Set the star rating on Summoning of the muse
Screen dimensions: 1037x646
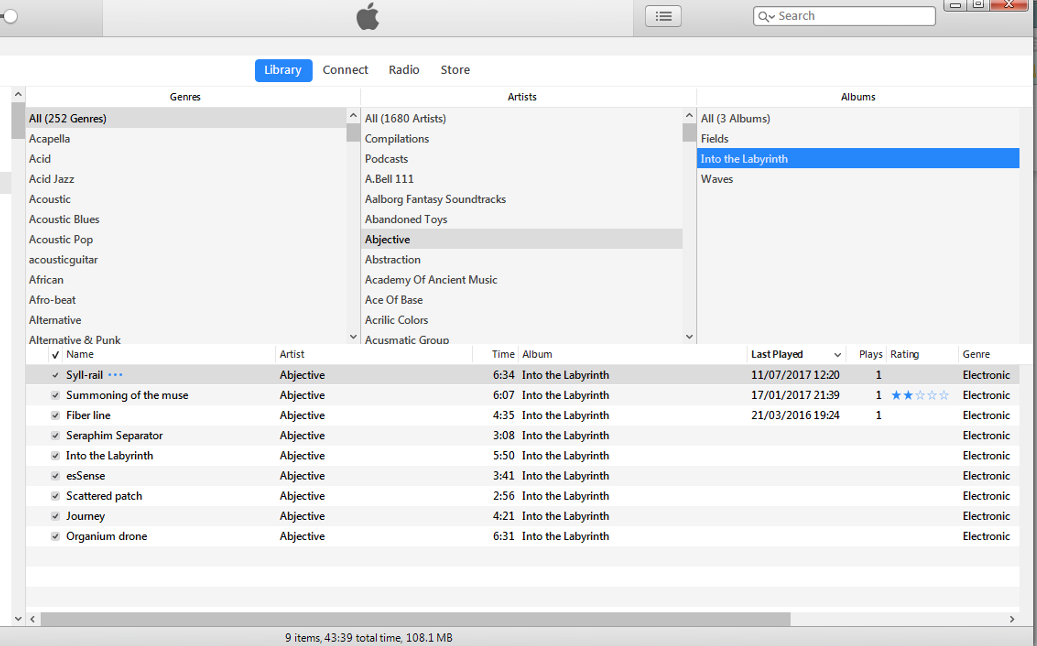[920, 395]
